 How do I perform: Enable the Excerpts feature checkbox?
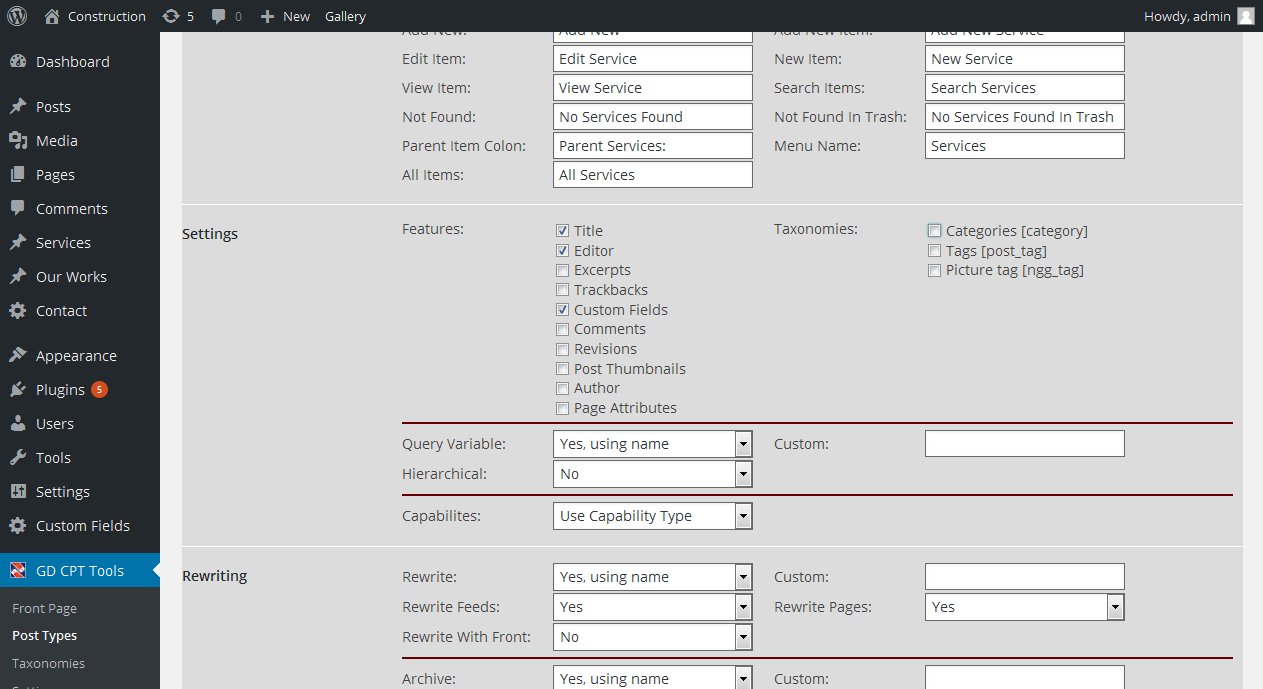click(563, 270)
